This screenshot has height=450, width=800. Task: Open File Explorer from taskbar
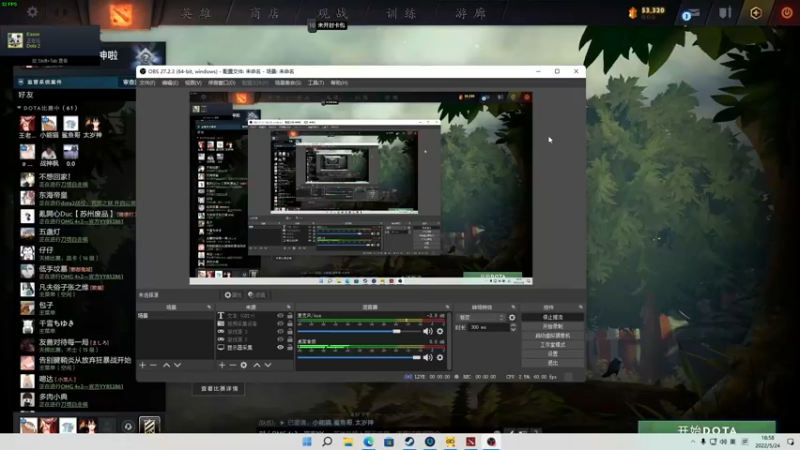[x=348, y=442]
